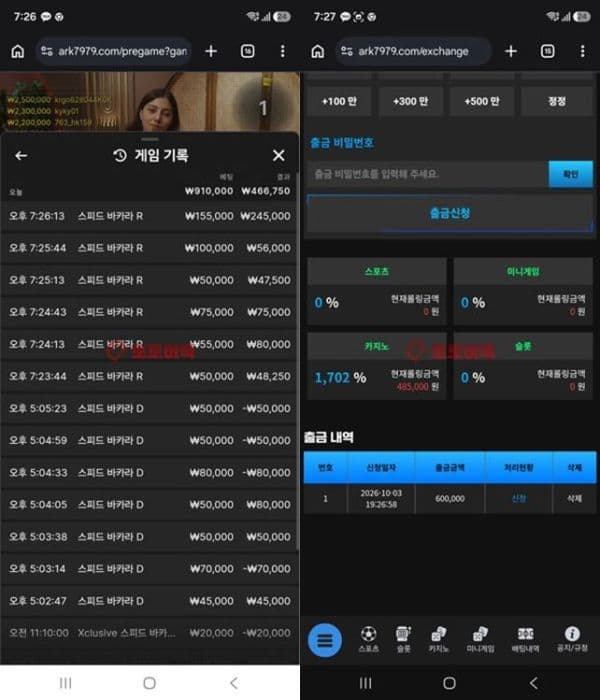Tap the Android home button on the left phone
This screenshot has height=700, width=600.
click(150, 683)
